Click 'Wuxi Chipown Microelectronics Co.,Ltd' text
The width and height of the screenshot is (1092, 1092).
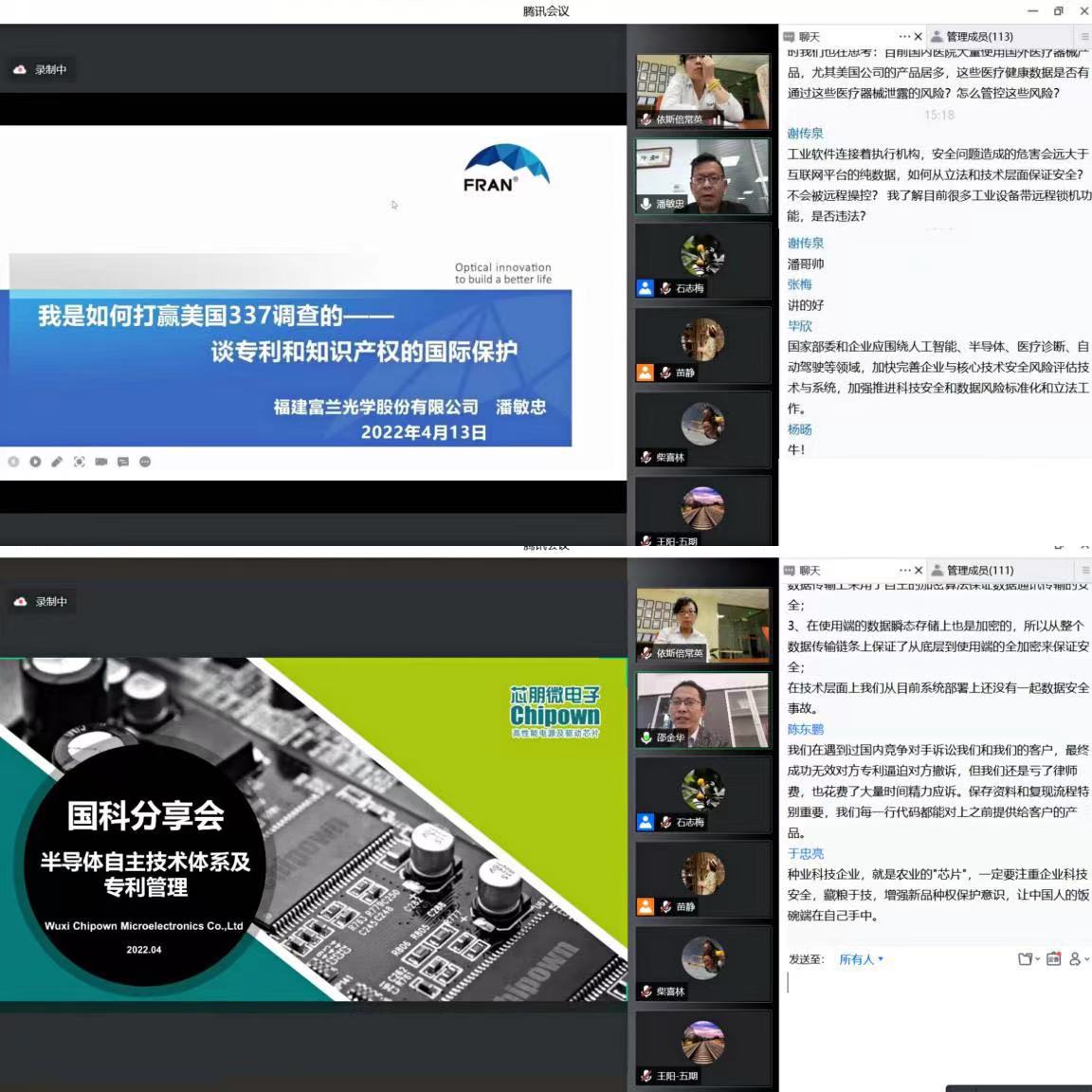point(144,926)
